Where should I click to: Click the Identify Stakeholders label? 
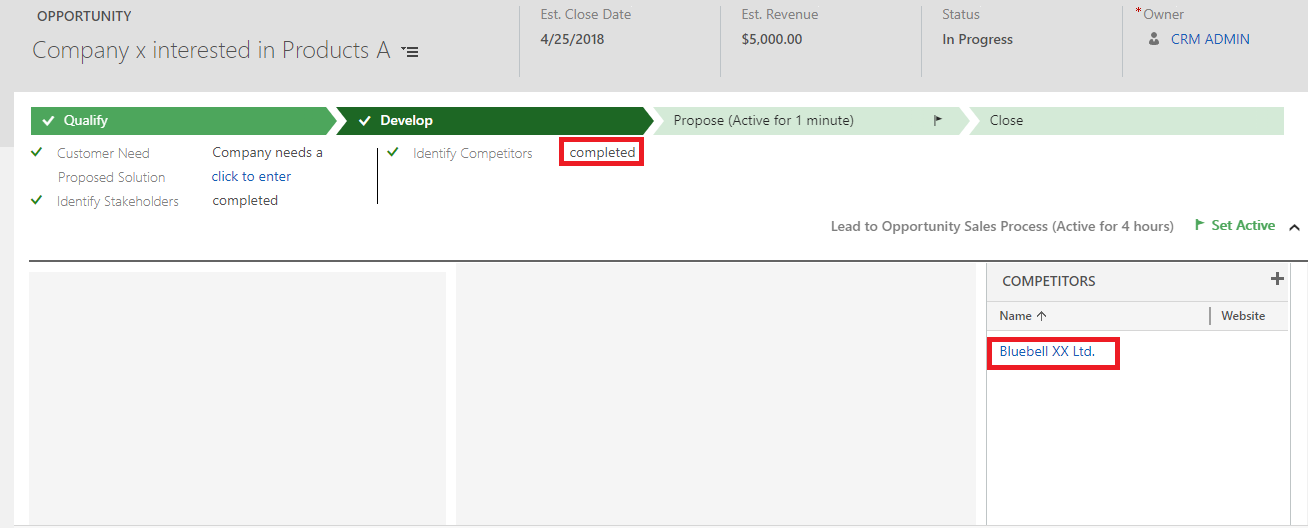(118, 201)
